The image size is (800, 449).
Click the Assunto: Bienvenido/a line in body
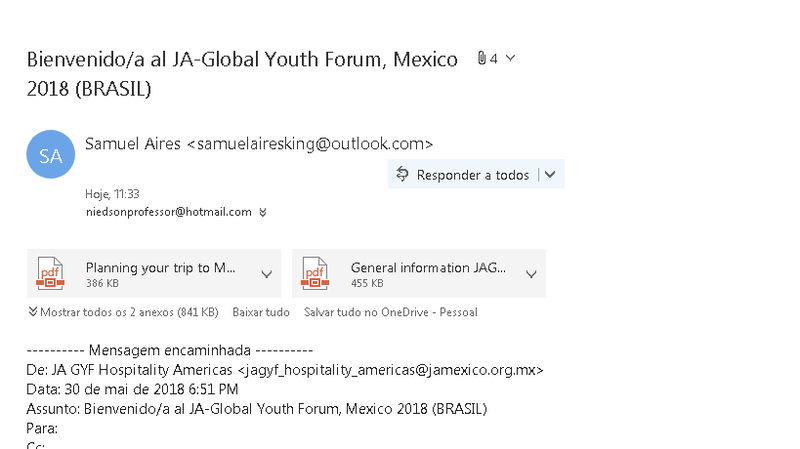(257, 409)
